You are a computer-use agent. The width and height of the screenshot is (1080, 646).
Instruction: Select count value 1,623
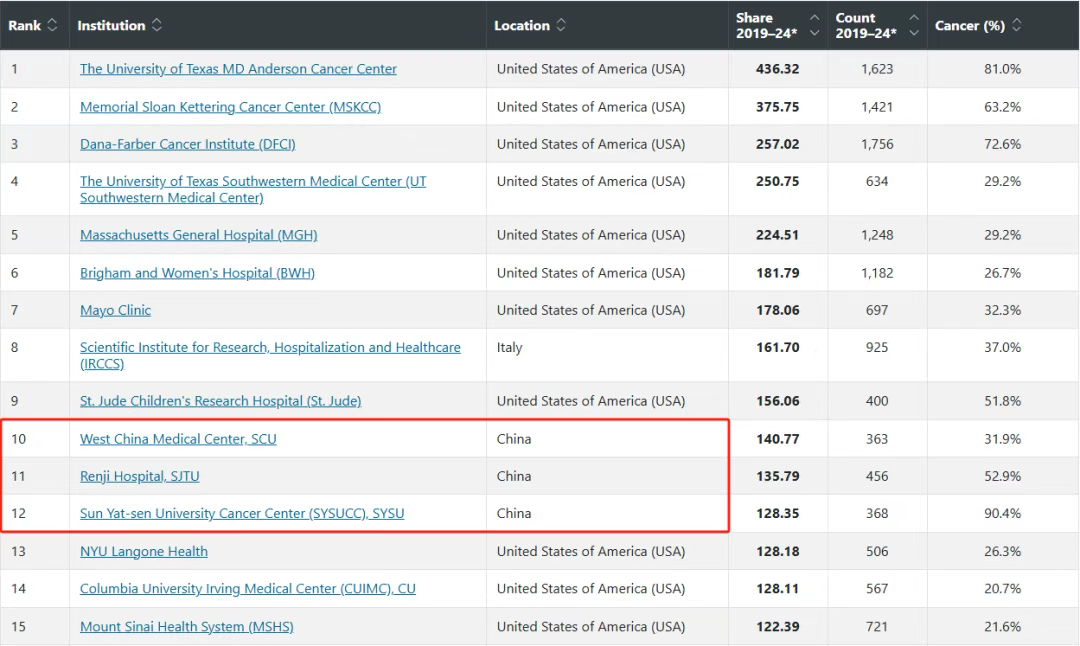pyautogui.click(x=877, y=69)
